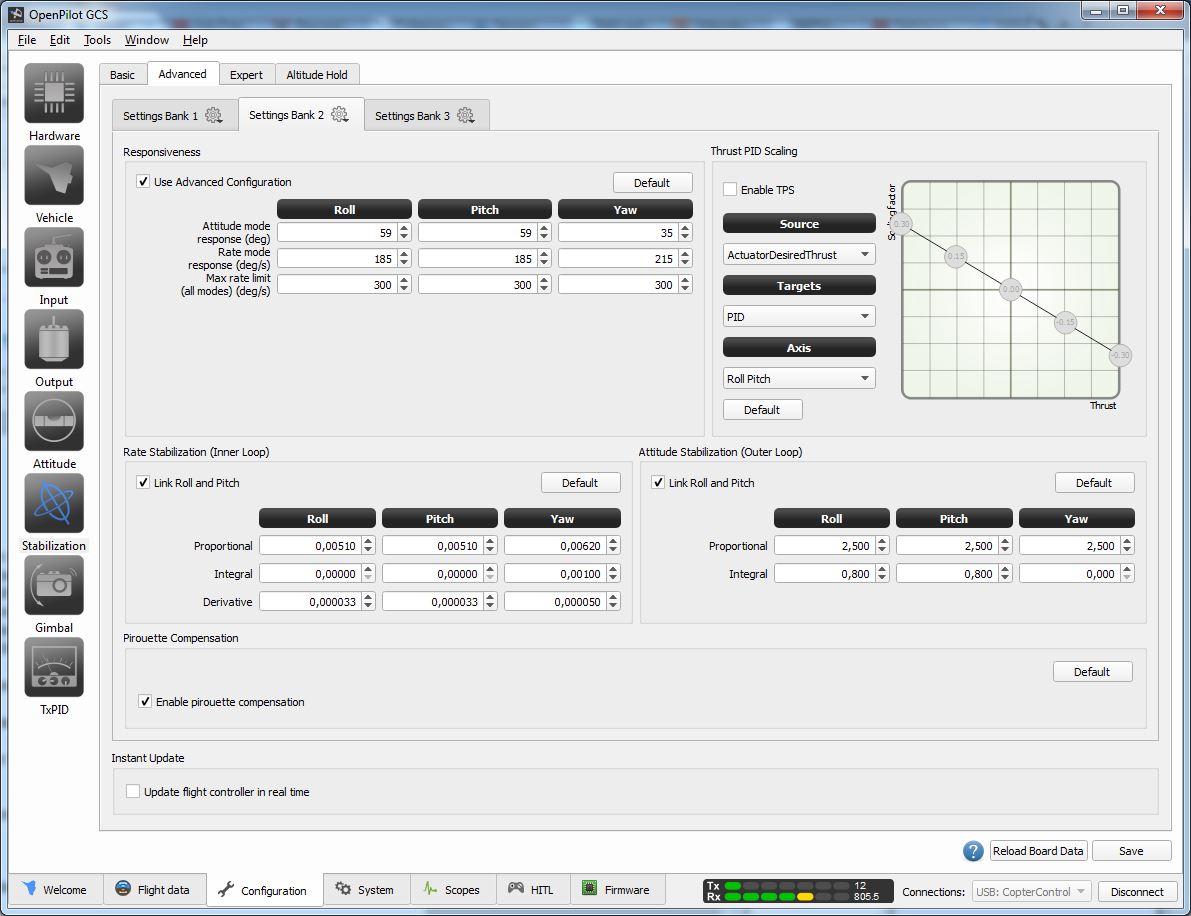Open the Input transmitter settings icon

(54, 258)
